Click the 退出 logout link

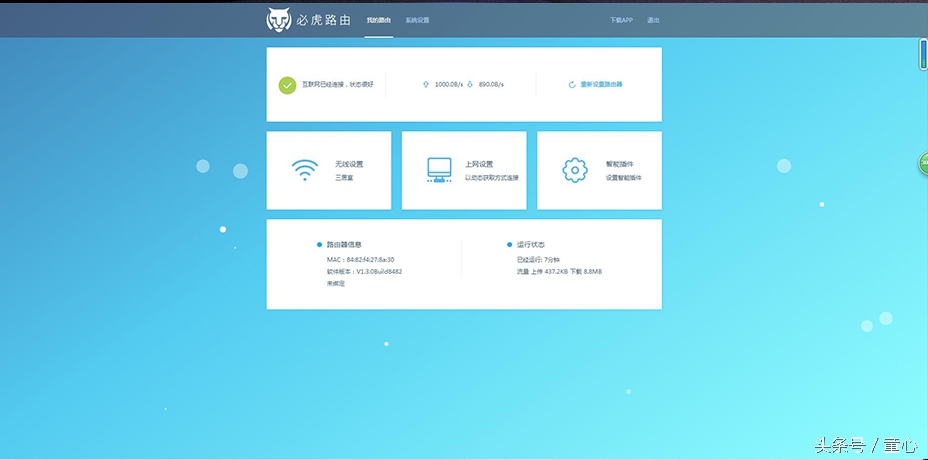[653, 20]
